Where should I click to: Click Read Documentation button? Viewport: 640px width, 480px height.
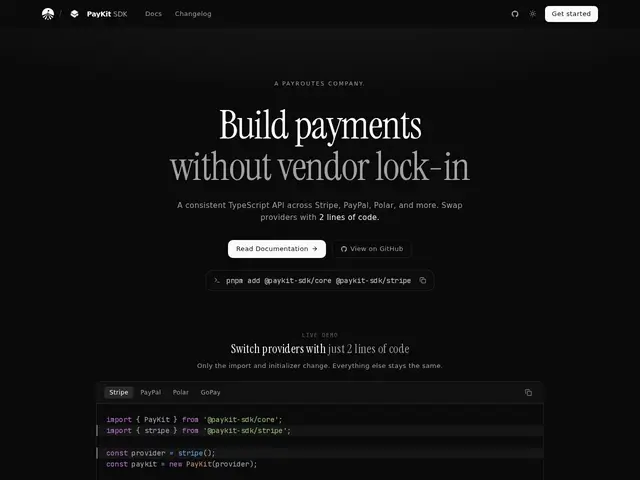[277, 249]
